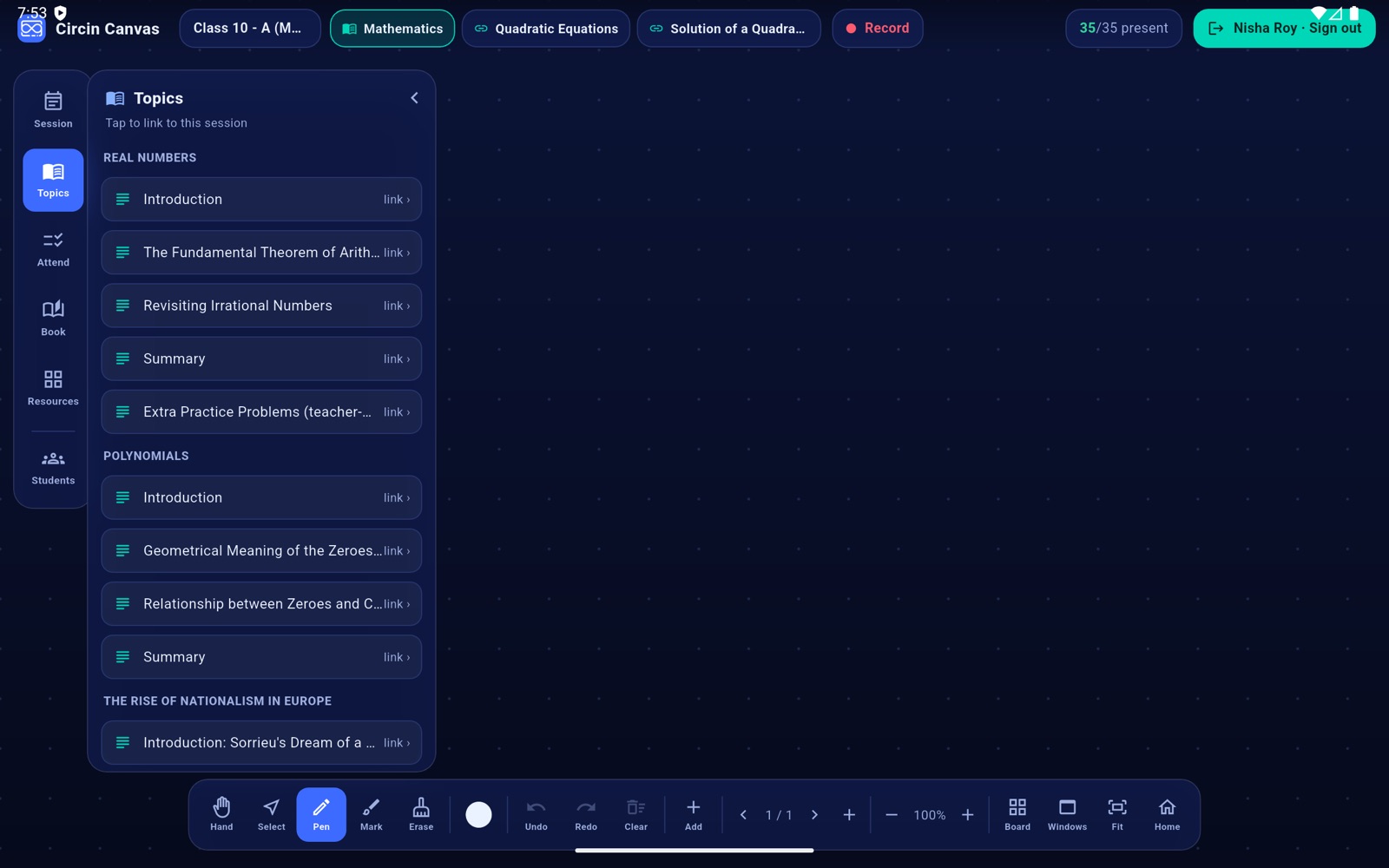Clear the canvas
The image size is (1389, 868).
pyautogui.click(x=635, y=814)
